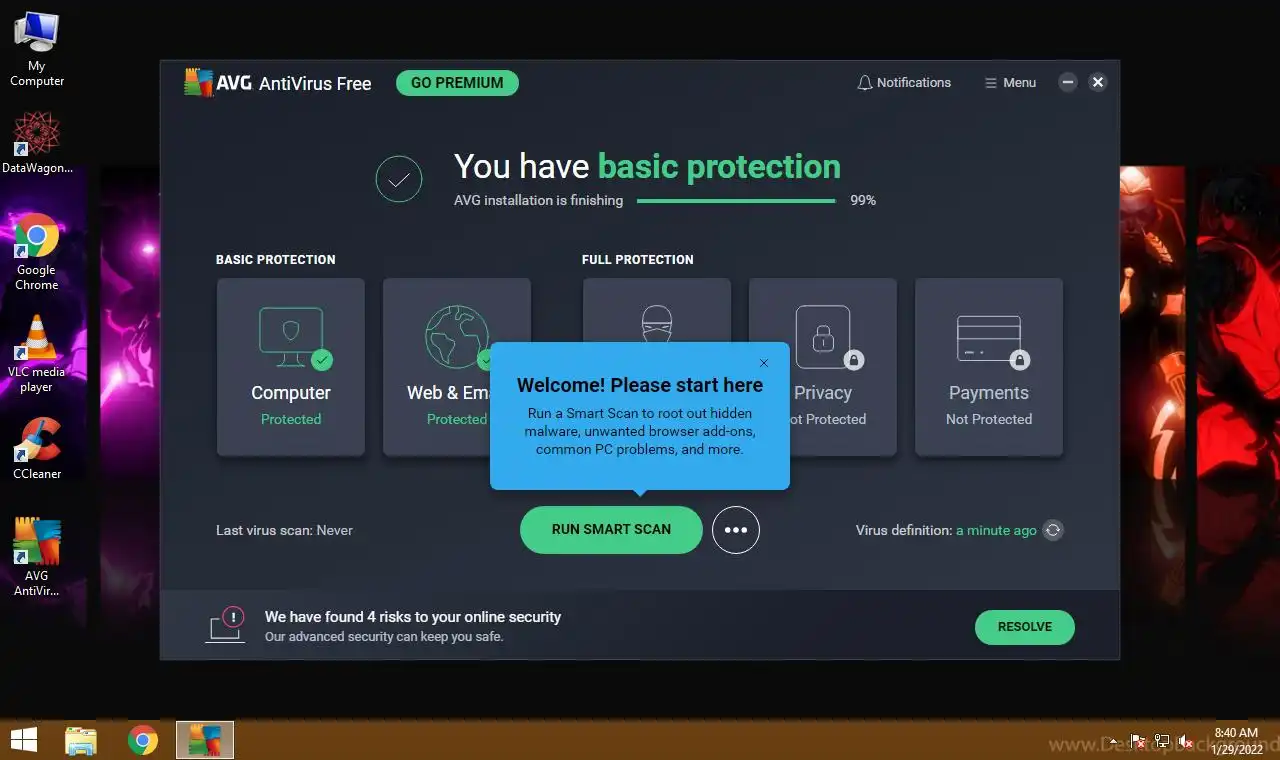Click the 99% progress value
1280x760 pixels.
tap(863, 200)
